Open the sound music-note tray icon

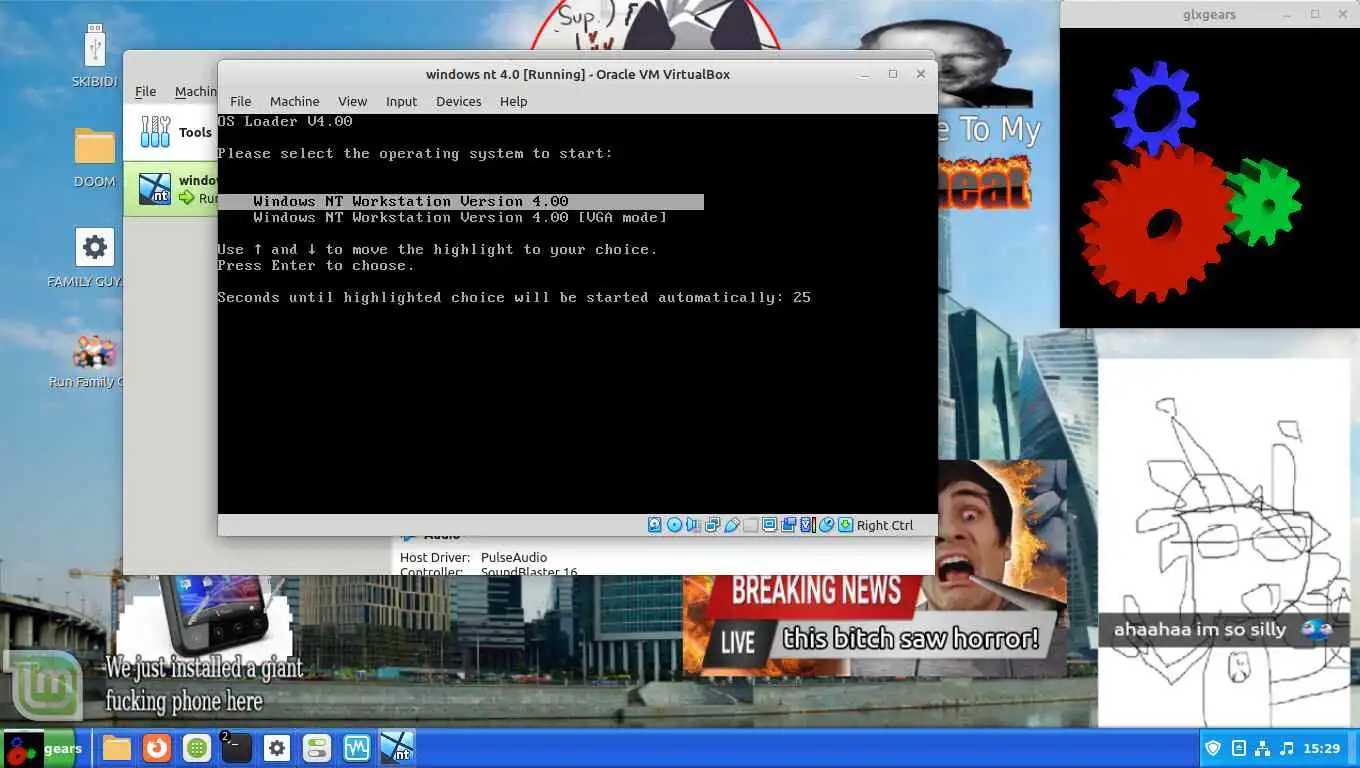click(x=1287, y=748)
